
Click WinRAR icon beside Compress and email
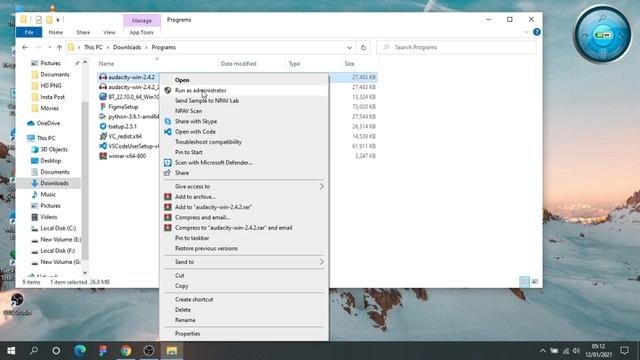pos(167,217)
